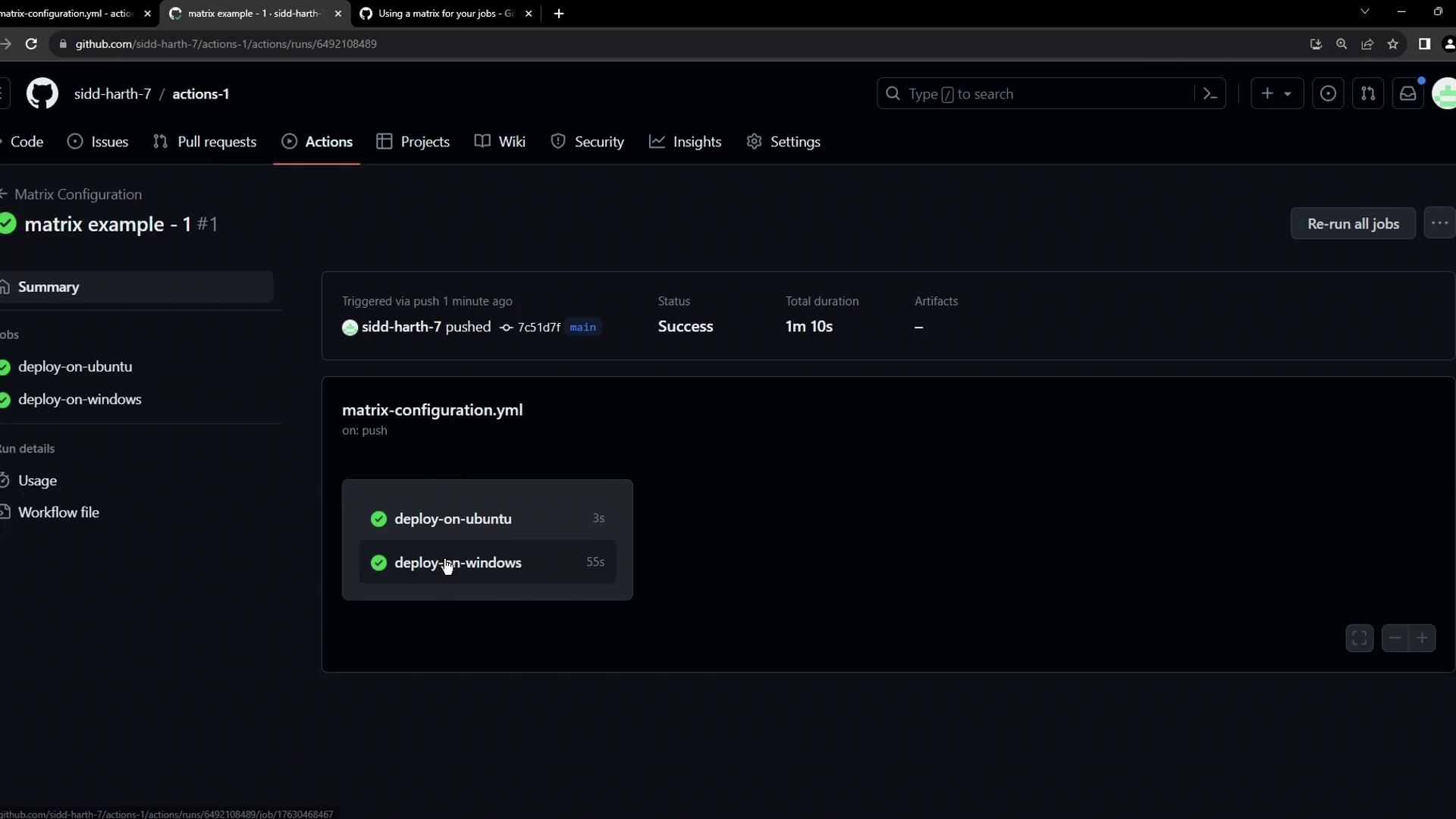1456x819 pixels.
Task: Open the Workflow file sidebar item
Action: tap(58, 513)
